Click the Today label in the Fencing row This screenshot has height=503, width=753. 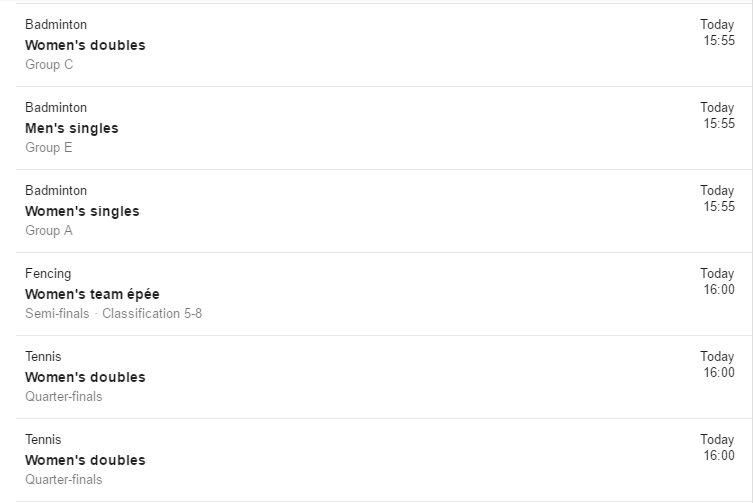717,274
